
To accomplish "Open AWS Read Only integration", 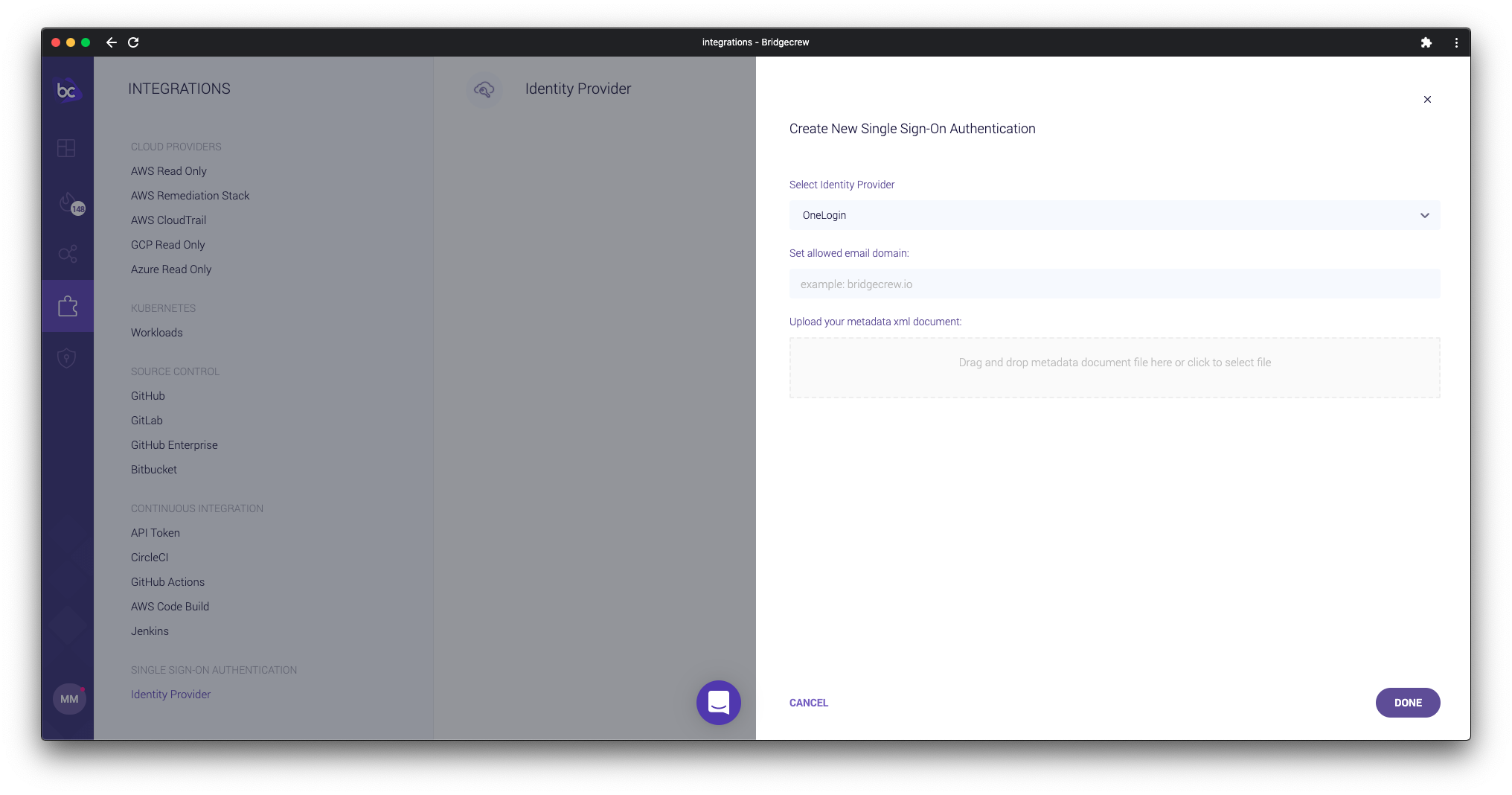I will coord(169,171).
